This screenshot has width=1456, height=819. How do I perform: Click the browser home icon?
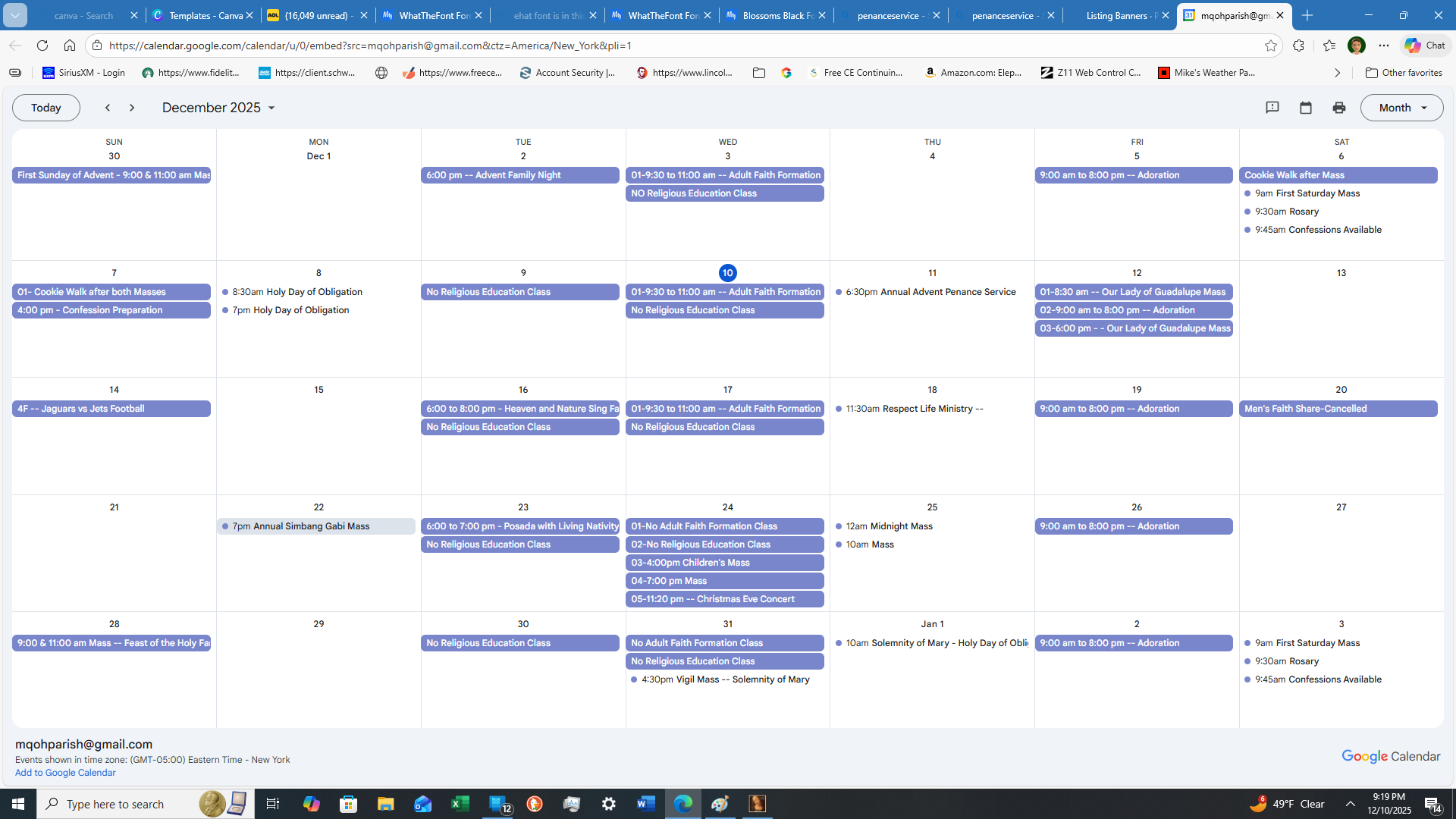(x=70, y=45)
